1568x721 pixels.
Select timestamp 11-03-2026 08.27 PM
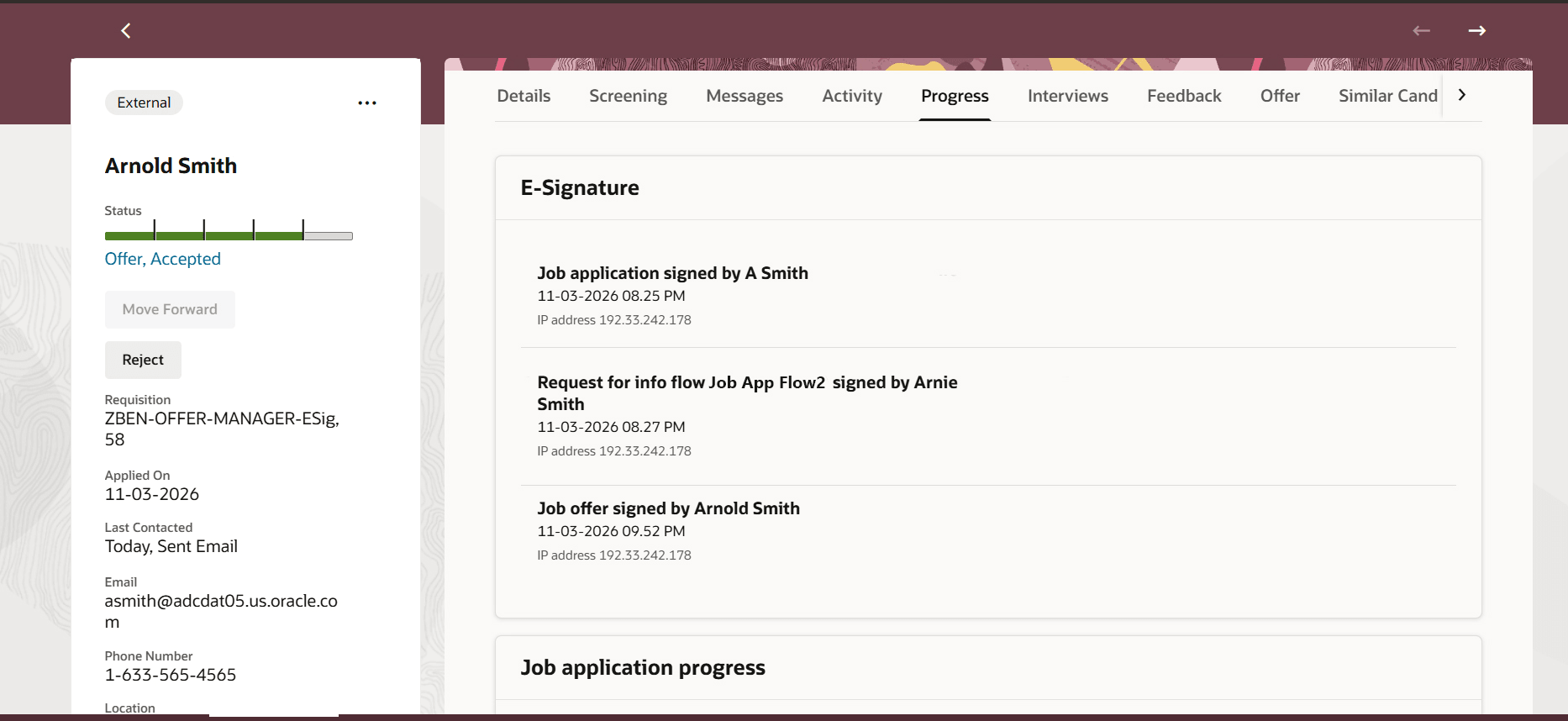coord(611,427)
